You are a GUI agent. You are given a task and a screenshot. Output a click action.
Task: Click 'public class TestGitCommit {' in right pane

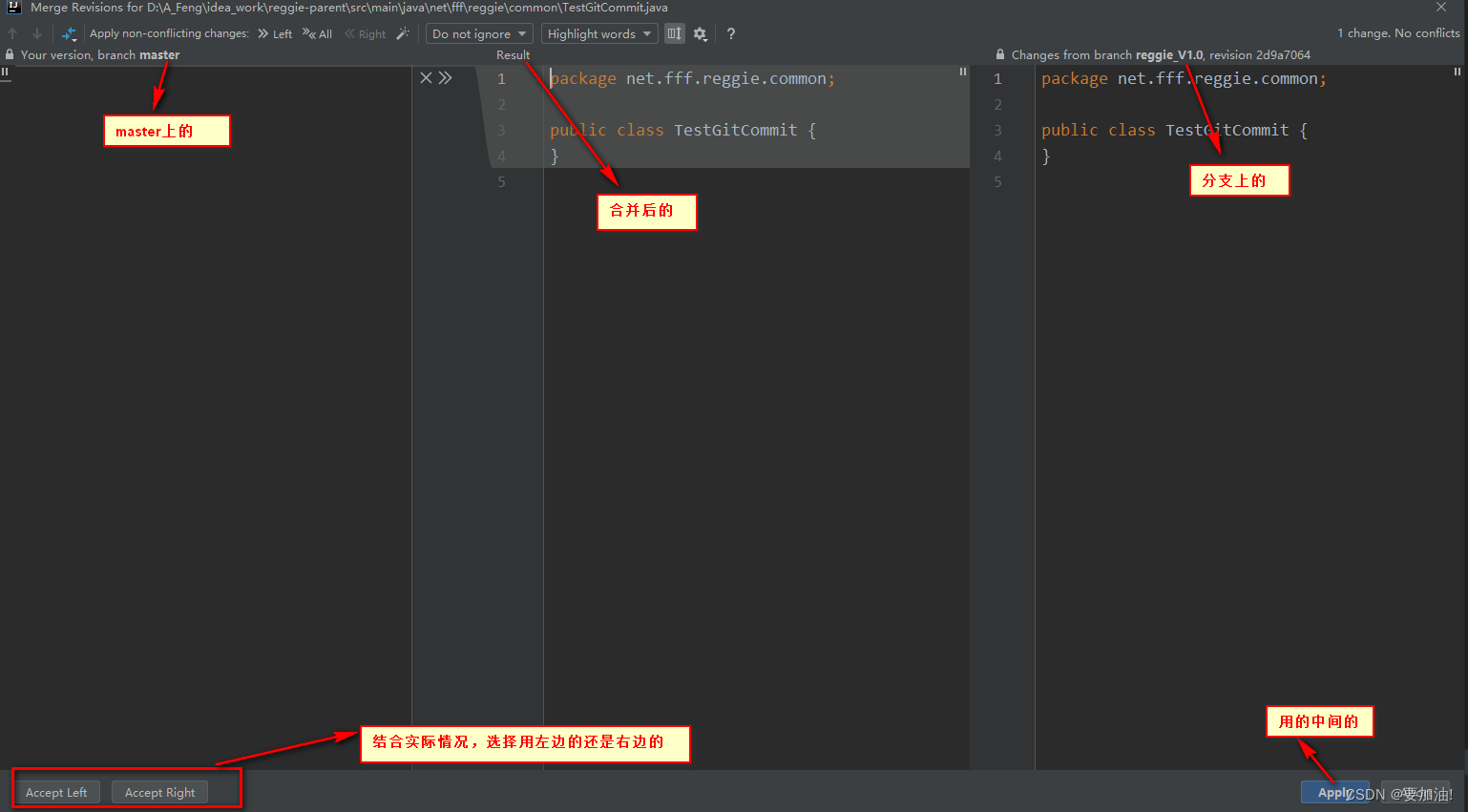point(1174,130)
